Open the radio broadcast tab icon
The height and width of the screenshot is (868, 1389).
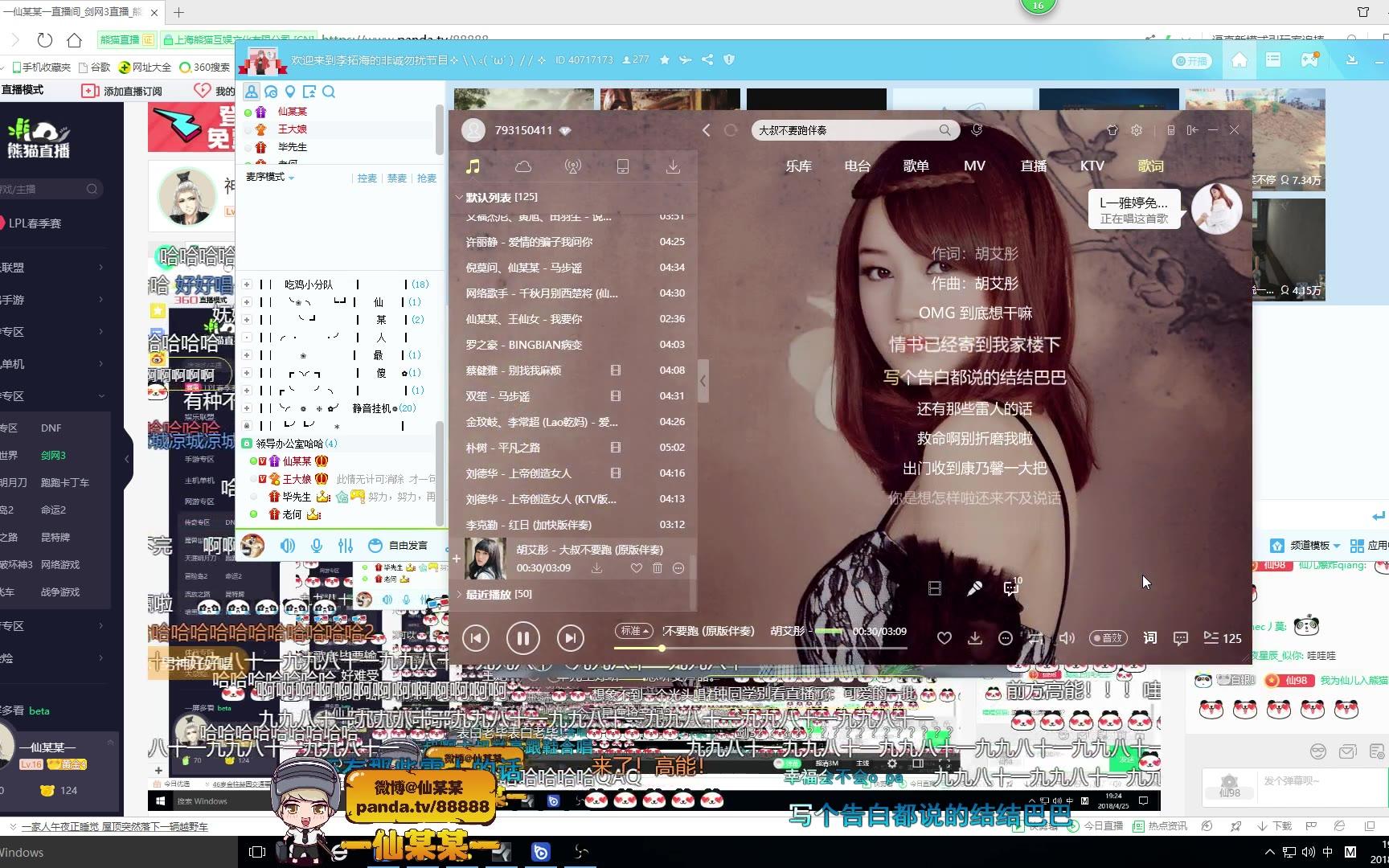click(573, 166)
